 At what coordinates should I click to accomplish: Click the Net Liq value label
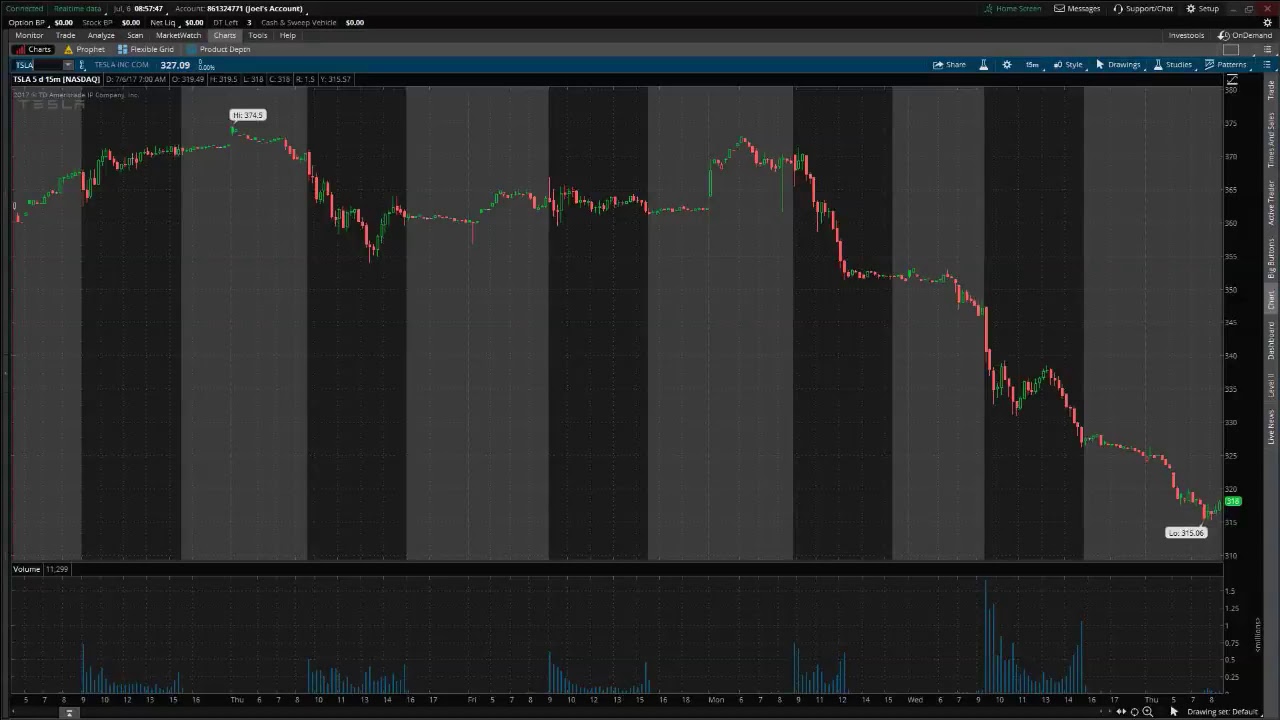click(163, 22)
